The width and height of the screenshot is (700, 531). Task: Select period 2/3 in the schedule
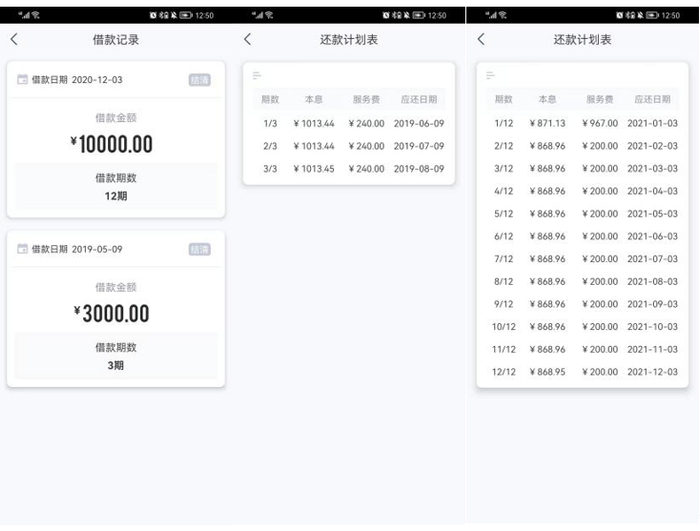[270, 146]
